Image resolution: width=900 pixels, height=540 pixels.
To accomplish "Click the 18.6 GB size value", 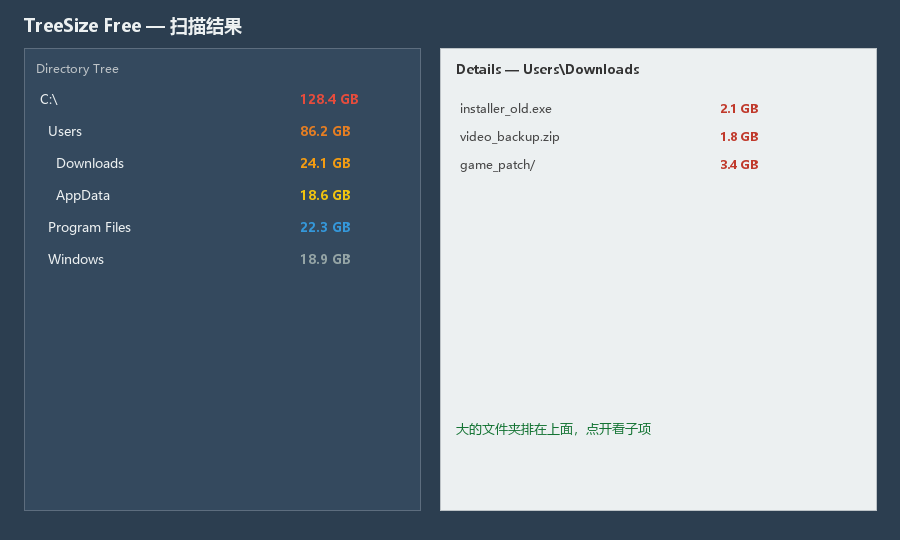I will 325,196.
